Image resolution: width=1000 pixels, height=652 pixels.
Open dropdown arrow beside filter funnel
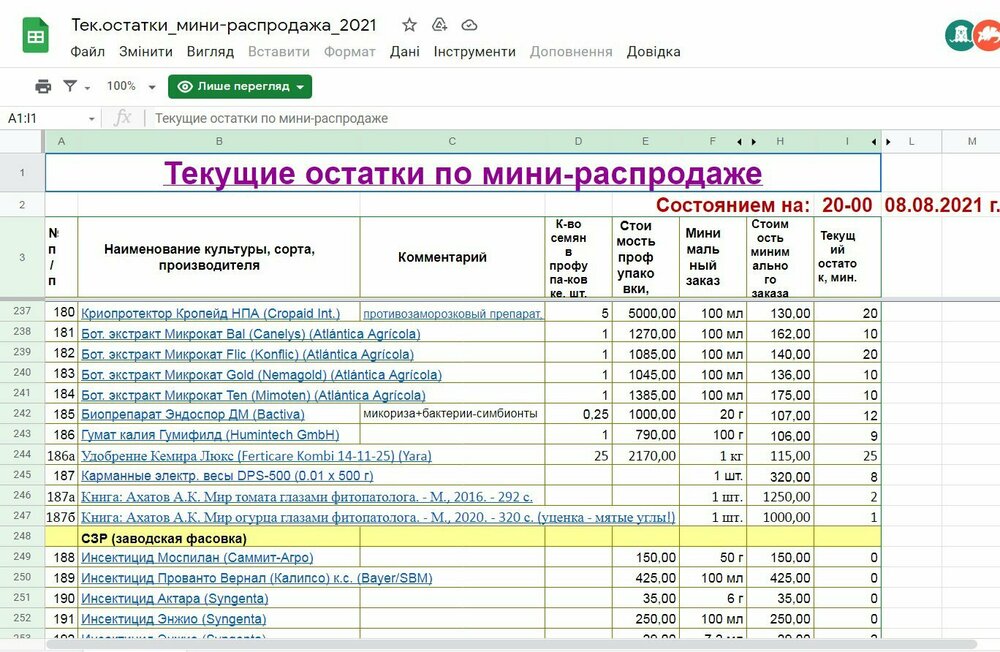click(85, 85)
